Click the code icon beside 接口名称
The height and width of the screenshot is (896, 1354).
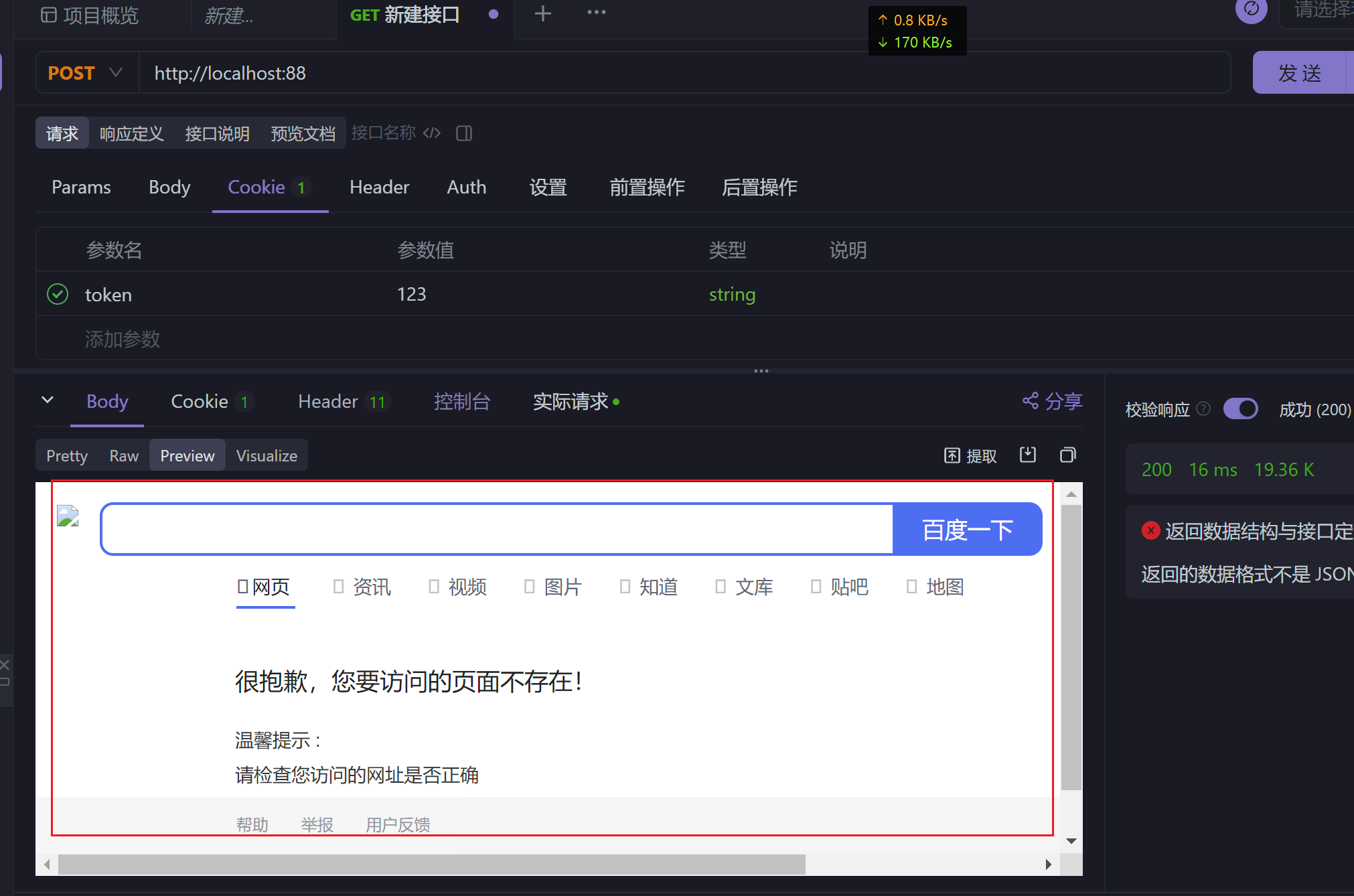tap(432, 133)
